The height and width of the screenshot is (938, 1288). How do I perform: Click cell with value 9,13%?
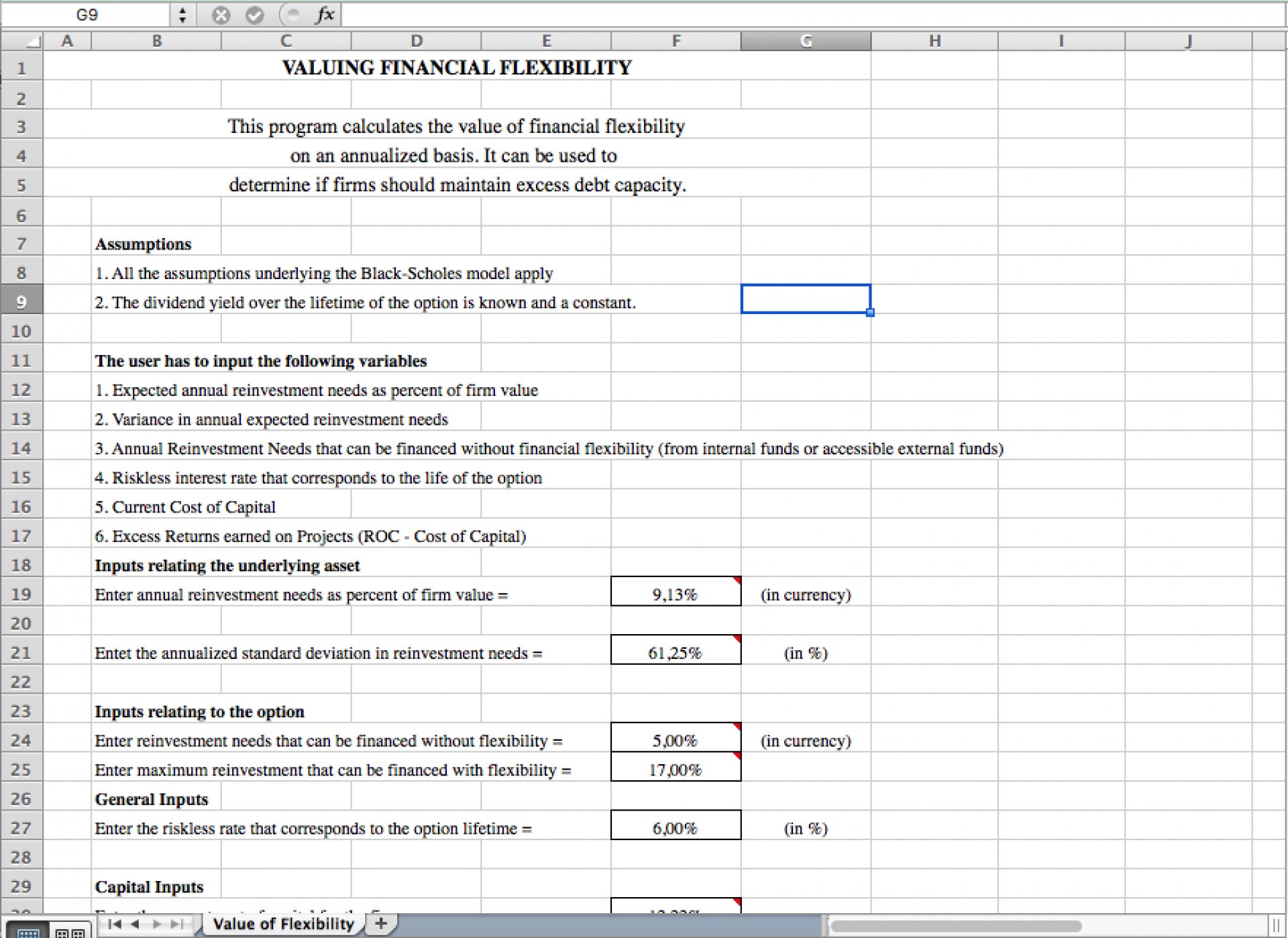coord(676,591)
